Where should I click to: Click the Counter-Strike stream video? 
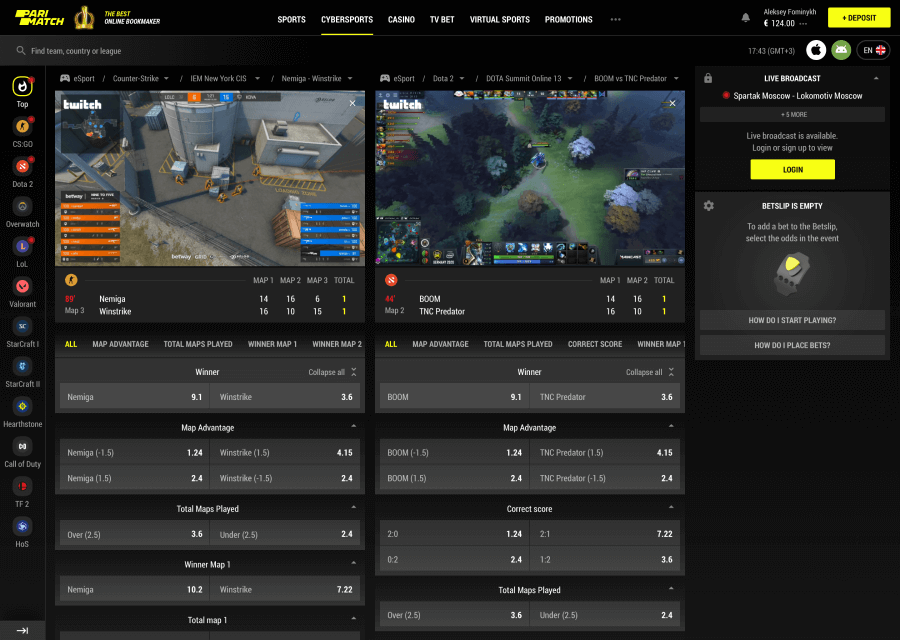(x=210, y=178)
